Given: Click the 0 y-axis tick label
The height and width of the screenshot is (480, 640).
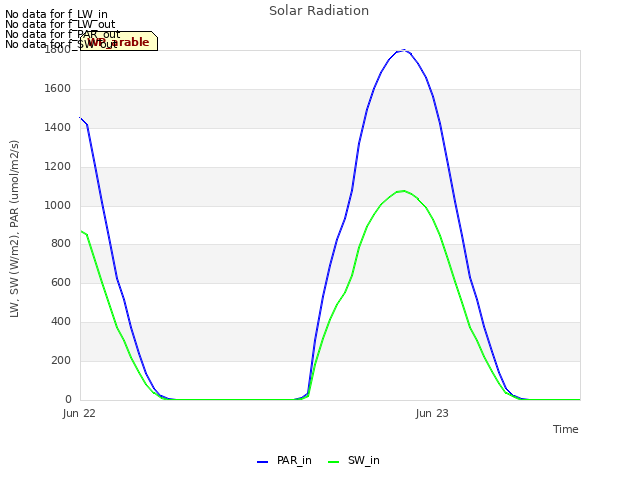Looking at the screenshot, I should [68, 399].
